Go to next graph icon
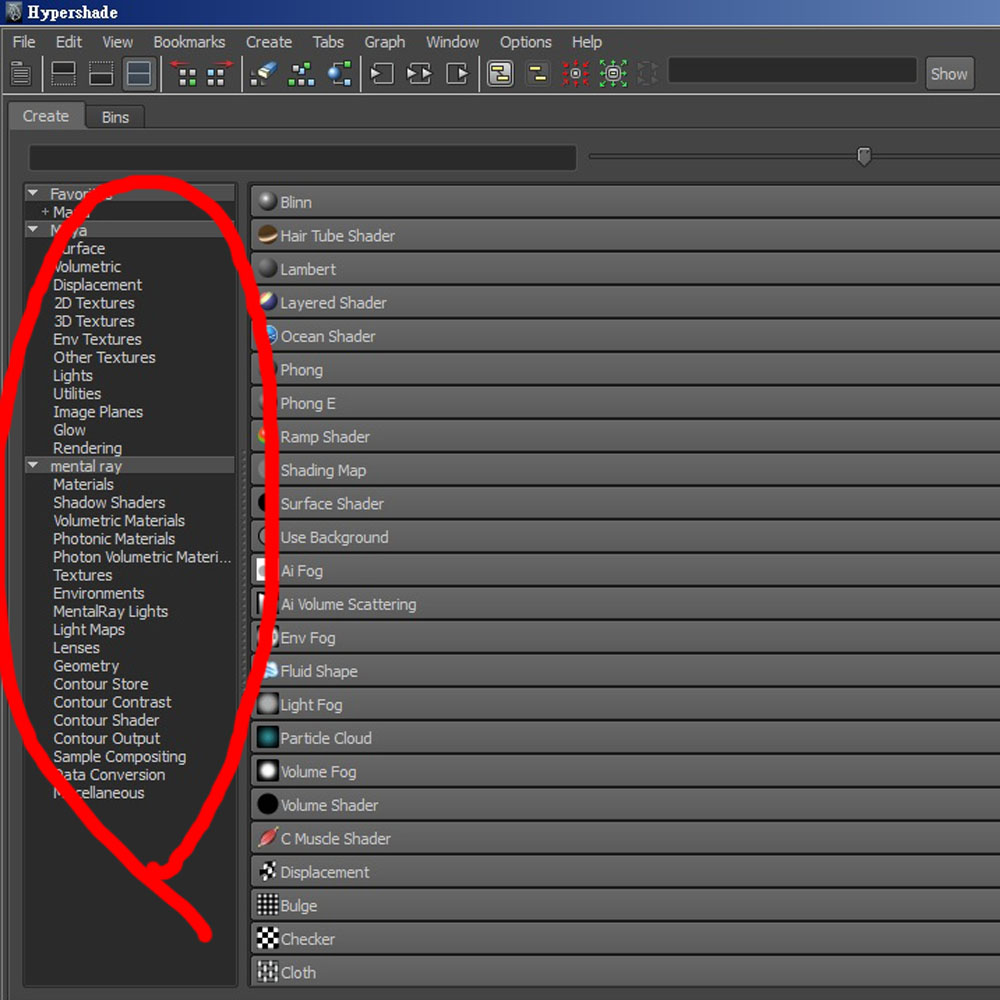This screenshot has width=1000, height=1000. (x=217, y=74)
